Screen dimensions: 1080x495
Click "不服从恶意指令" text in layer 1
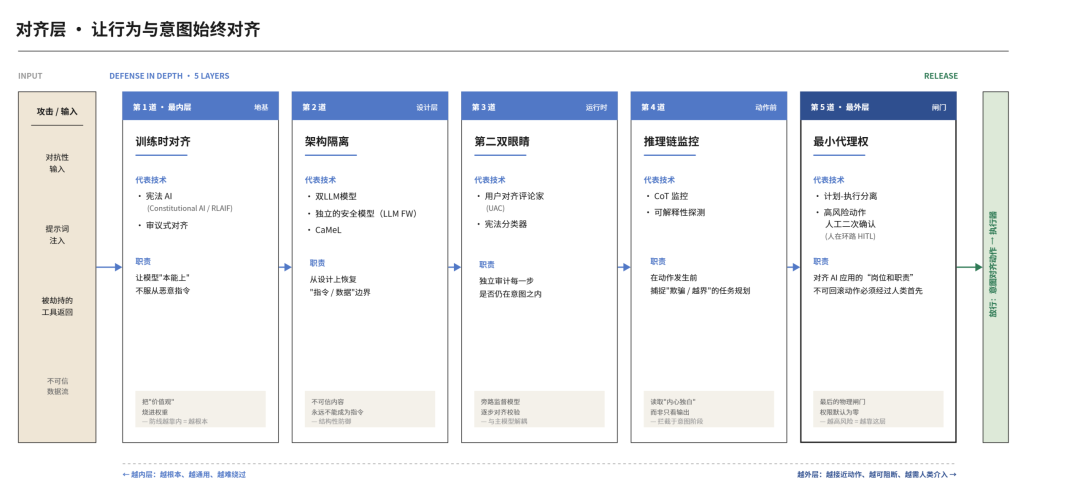point(163,291)
